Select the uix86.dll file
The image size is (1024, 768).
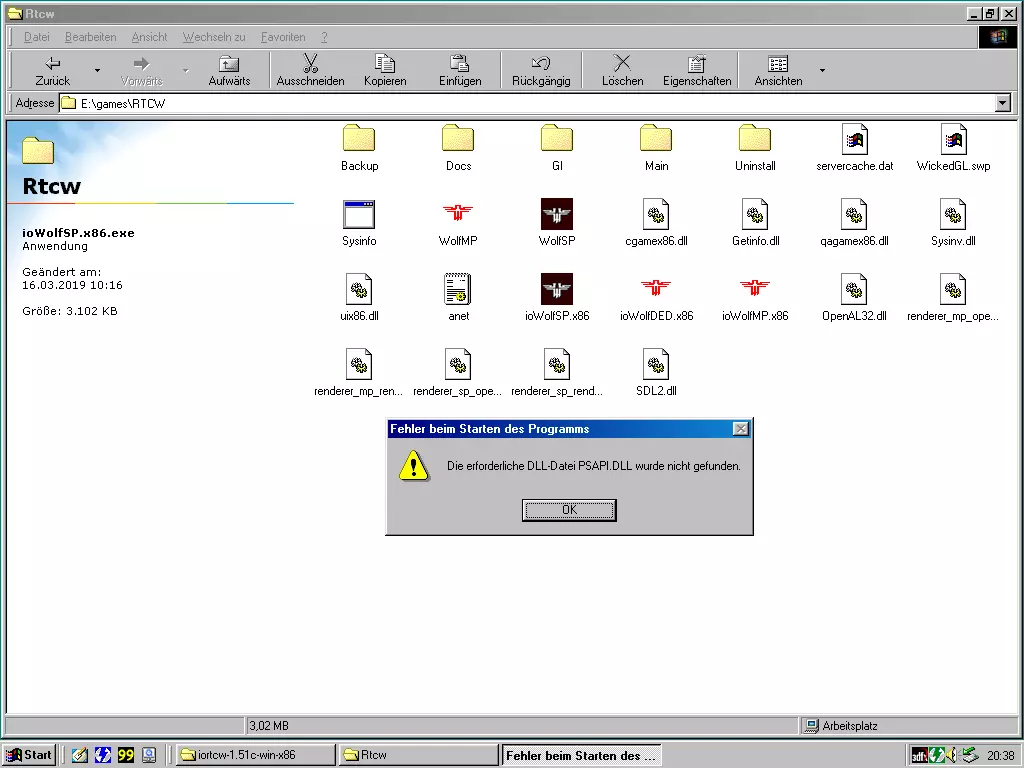(359, 298)
